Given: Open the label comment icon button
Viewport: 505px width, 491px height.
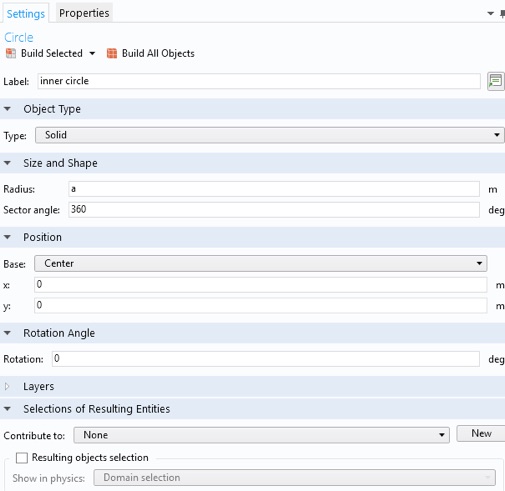Looking at the screenshot, I should [x=495, y=81].
